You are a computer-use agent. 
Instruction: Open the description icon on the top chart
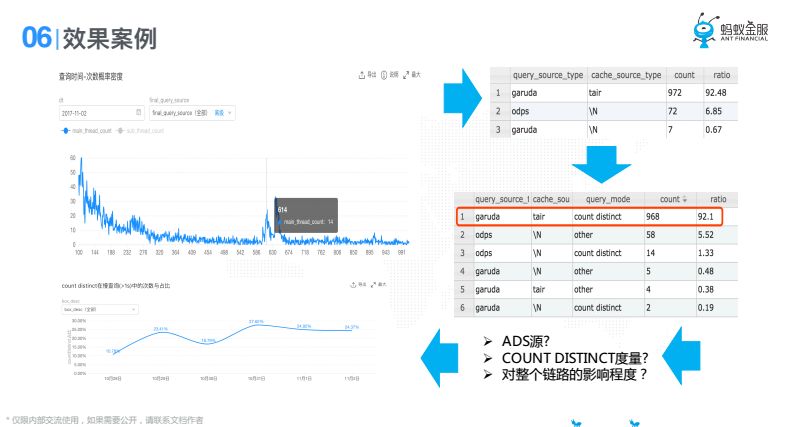[384, 75]
